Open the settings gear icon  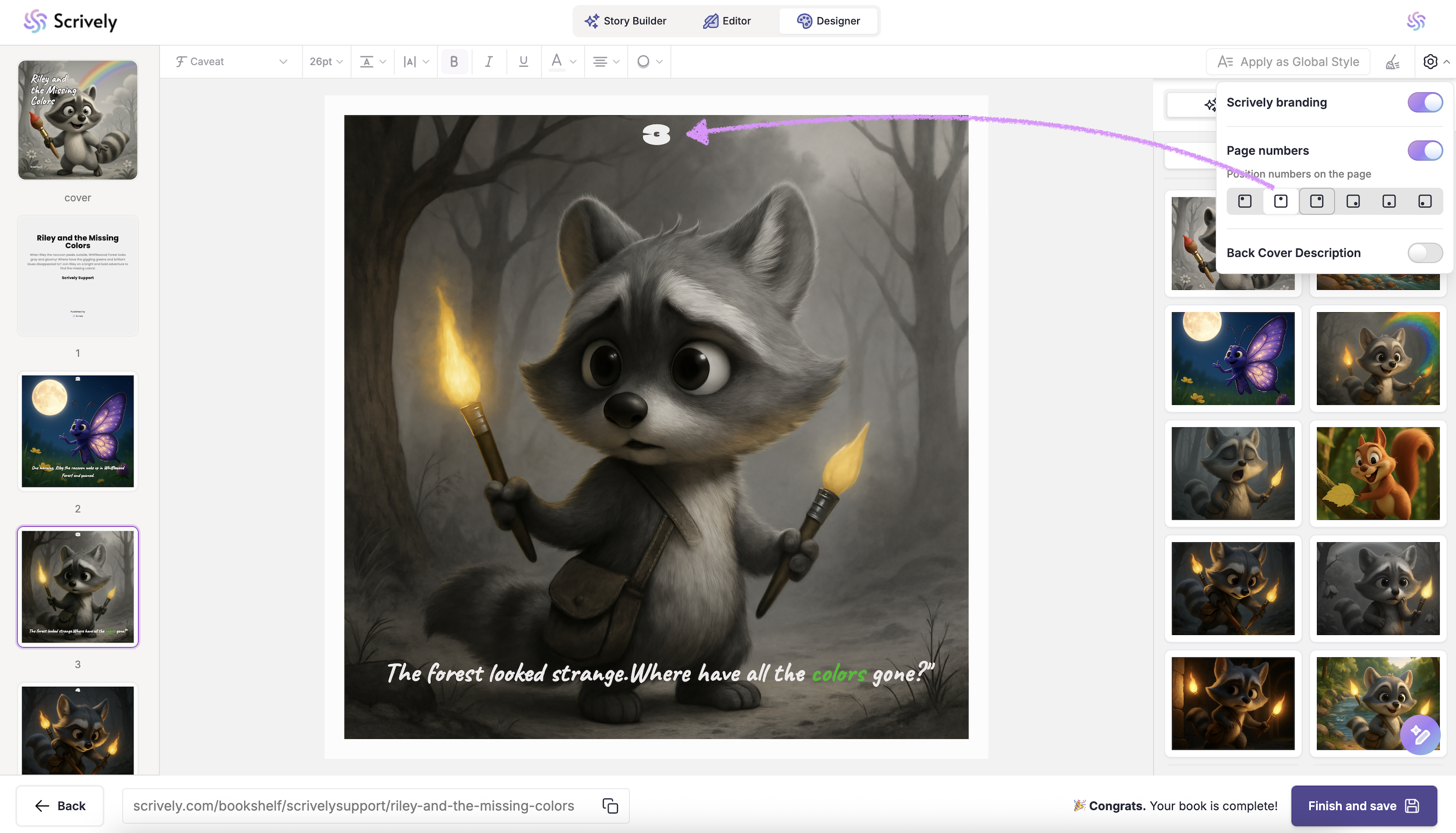[1430, 62]
